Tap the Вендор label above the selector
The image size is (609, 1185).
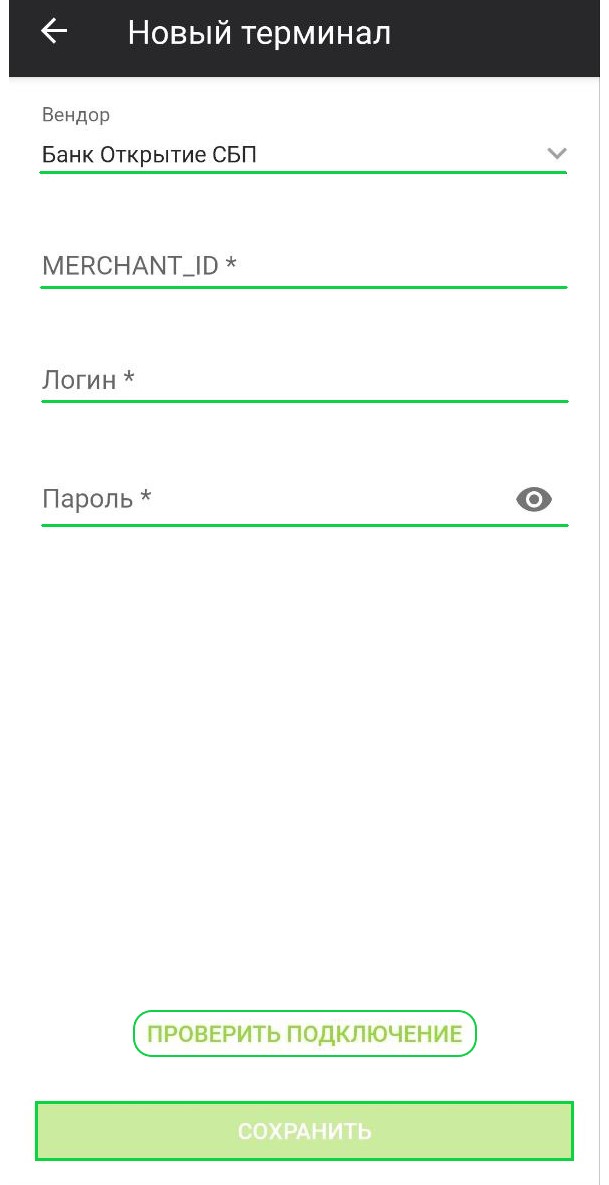pos(76,115)
